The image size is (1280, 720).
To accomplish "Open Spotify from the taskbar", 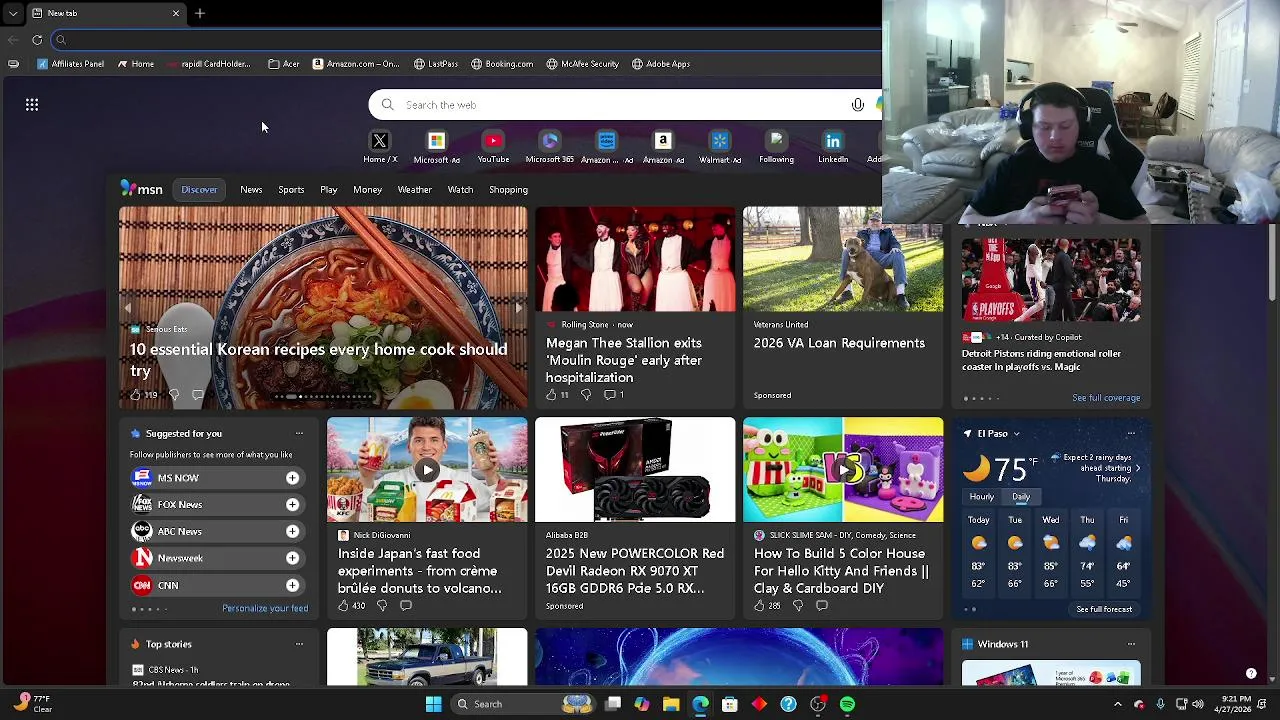I will pyautogui.click(x=847, y=704).
